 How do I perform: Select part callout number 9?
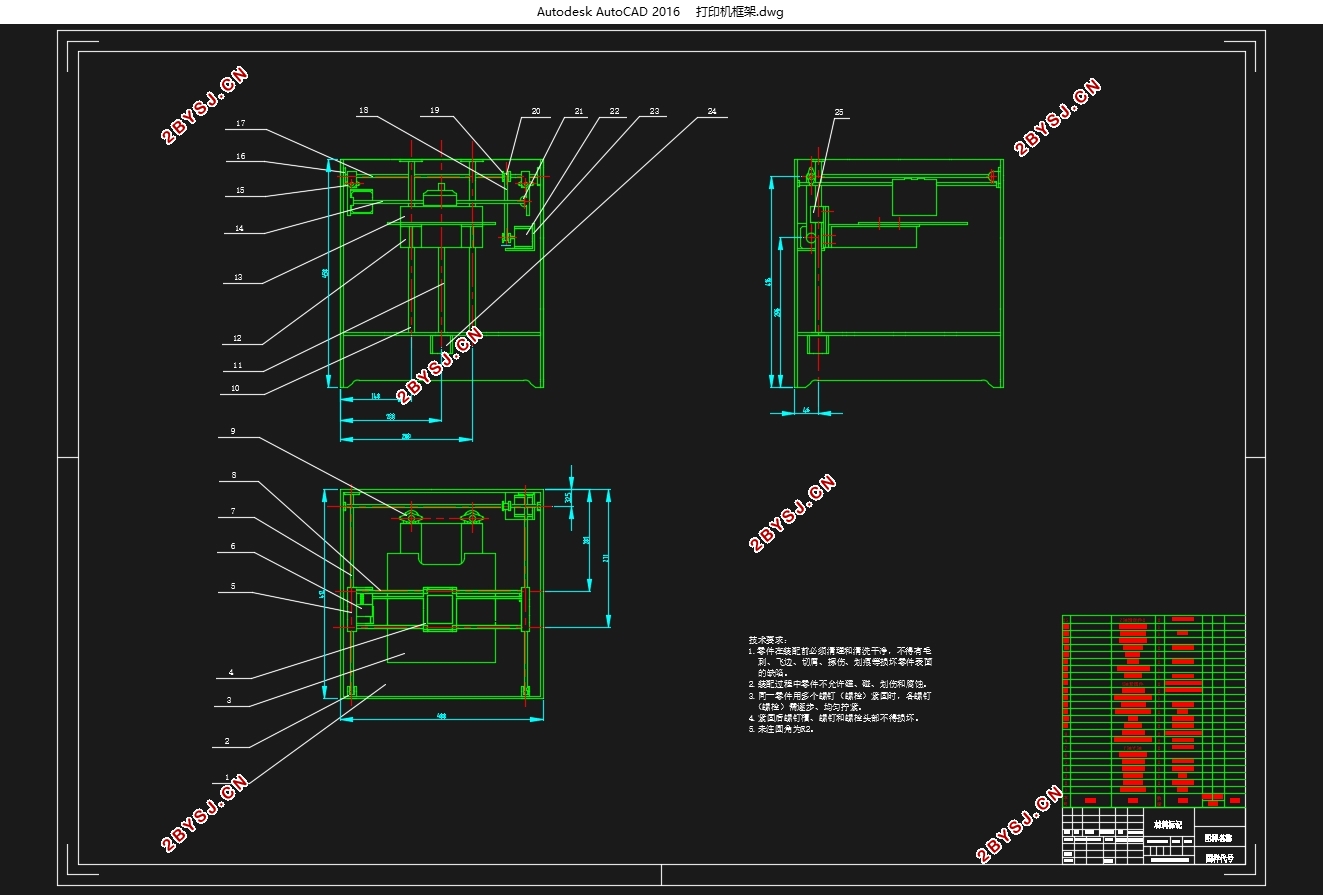click(233, 431)
